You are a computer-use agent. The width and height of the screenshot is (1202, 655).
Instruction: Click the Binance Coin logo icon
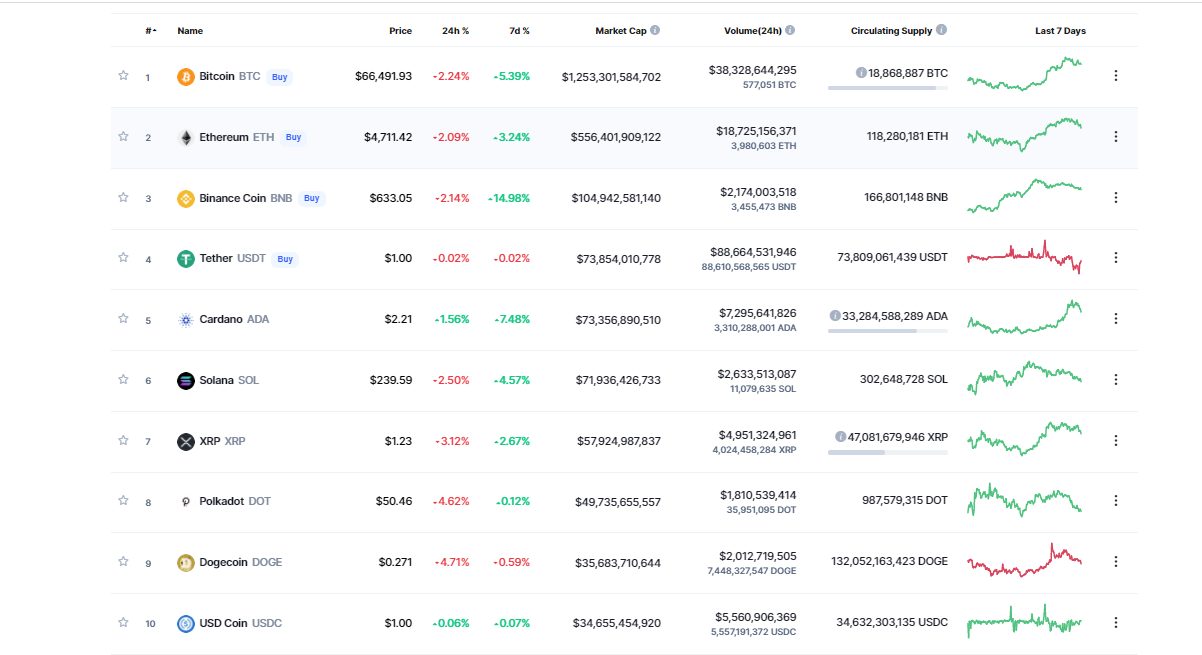pos(185,198)
